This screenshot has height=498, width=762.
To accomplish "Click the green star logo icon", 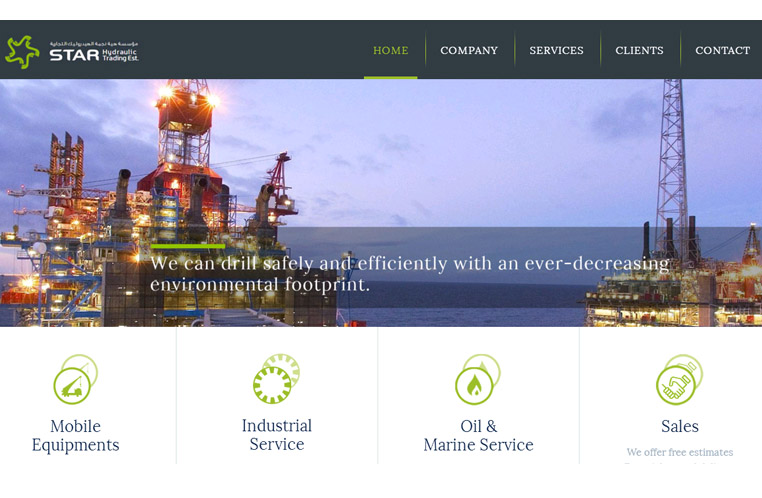I will (22, 52).
